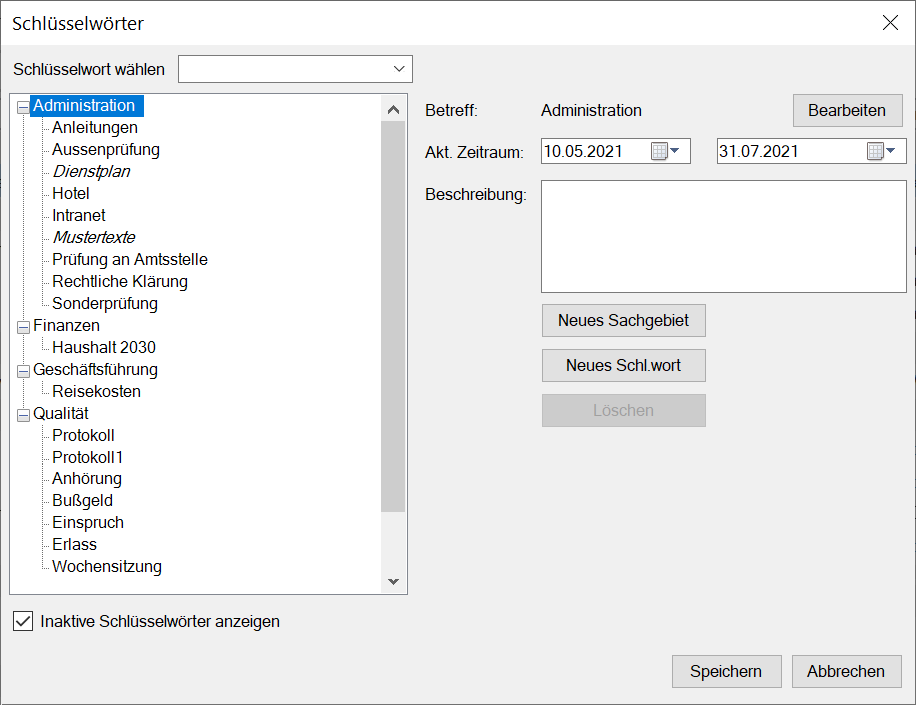The height and width of the screenshot is (705, 916).
Task: Open calendar picker for end date 31.07.2021
Action: click(x=881, y=152)
